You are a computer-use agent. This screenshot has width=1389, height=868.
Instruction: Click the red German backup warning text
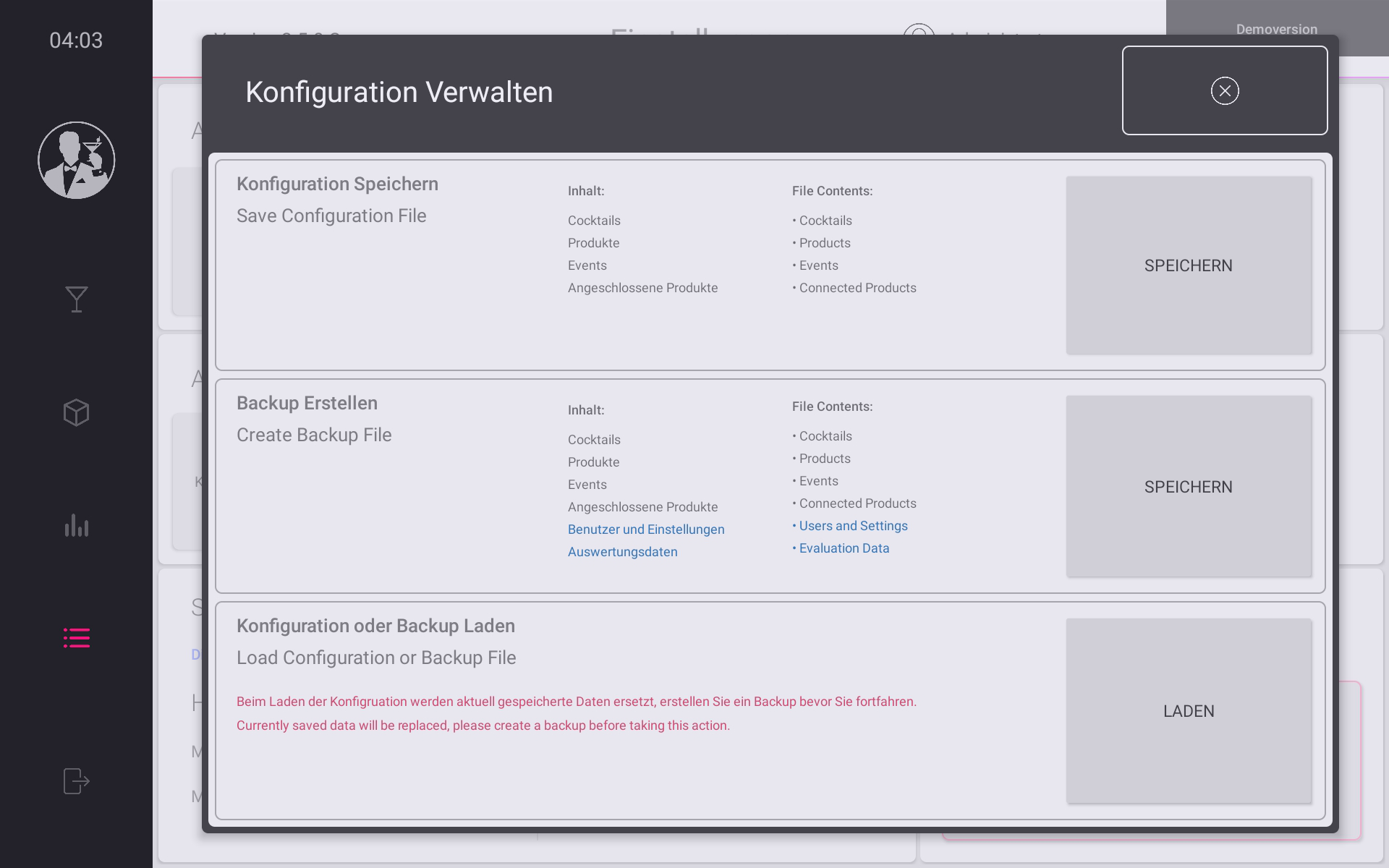pyautogui.click(x=576, y=702)
